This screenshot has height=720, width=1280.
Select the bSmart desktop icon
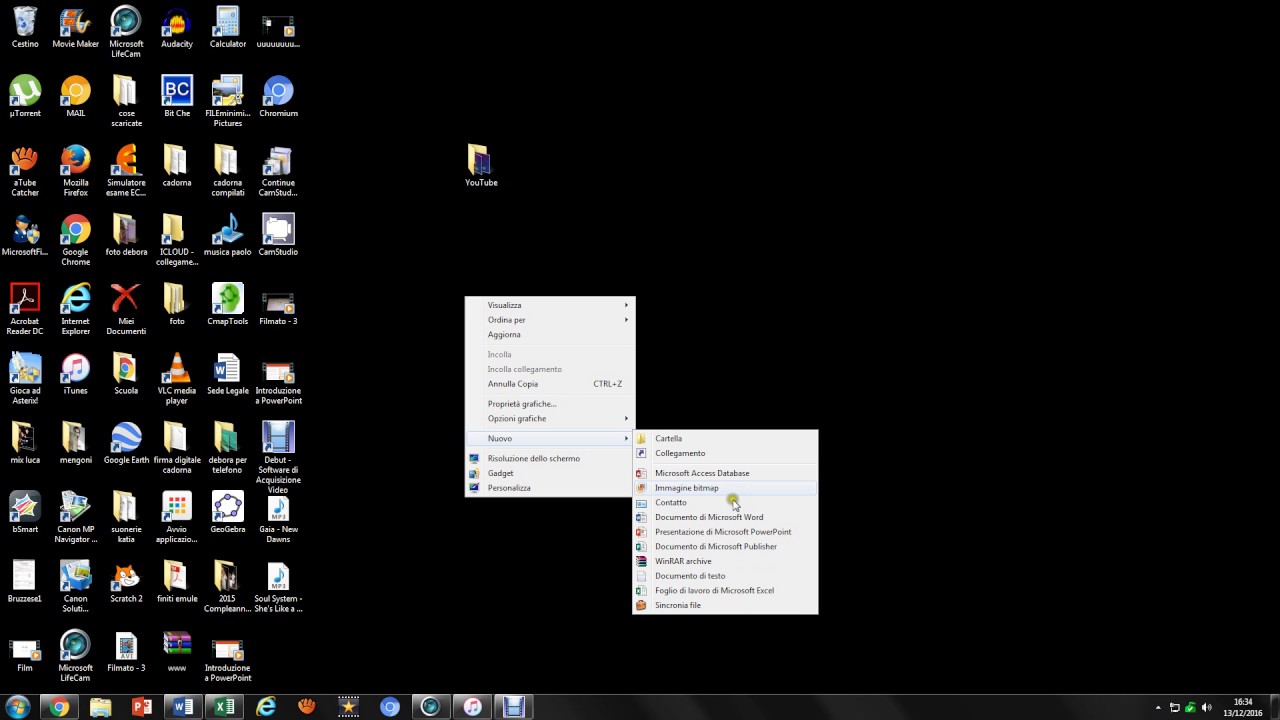[25, 512]
